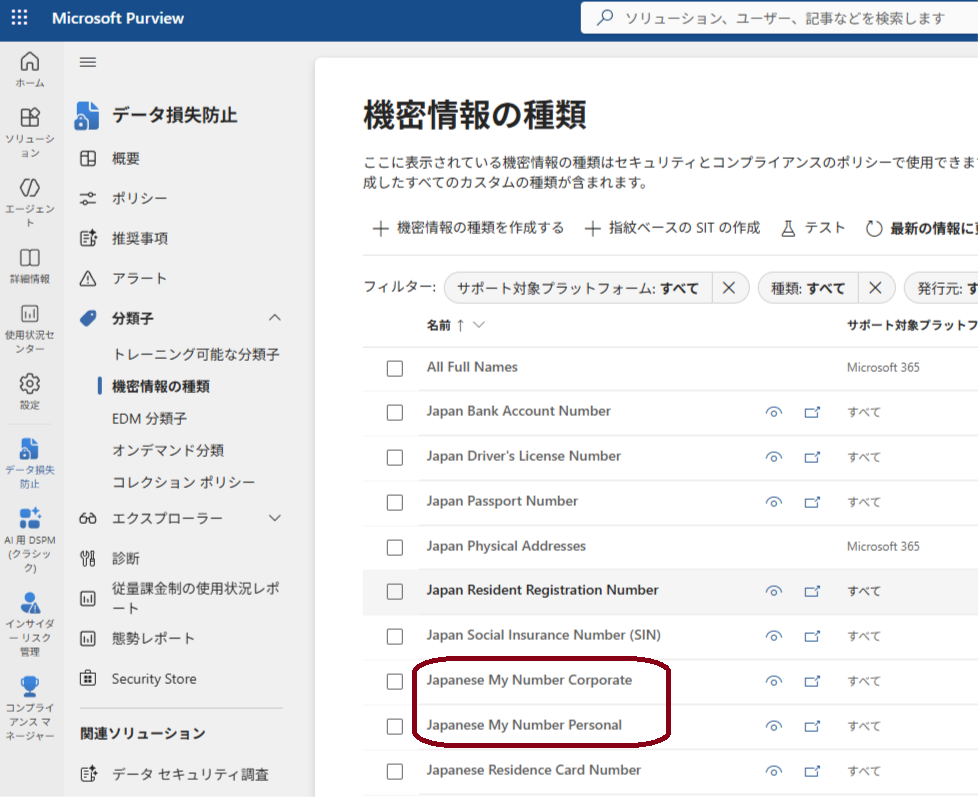Open the 発行元 filter dropdown
978x797 pixels.
pos(942,288)
